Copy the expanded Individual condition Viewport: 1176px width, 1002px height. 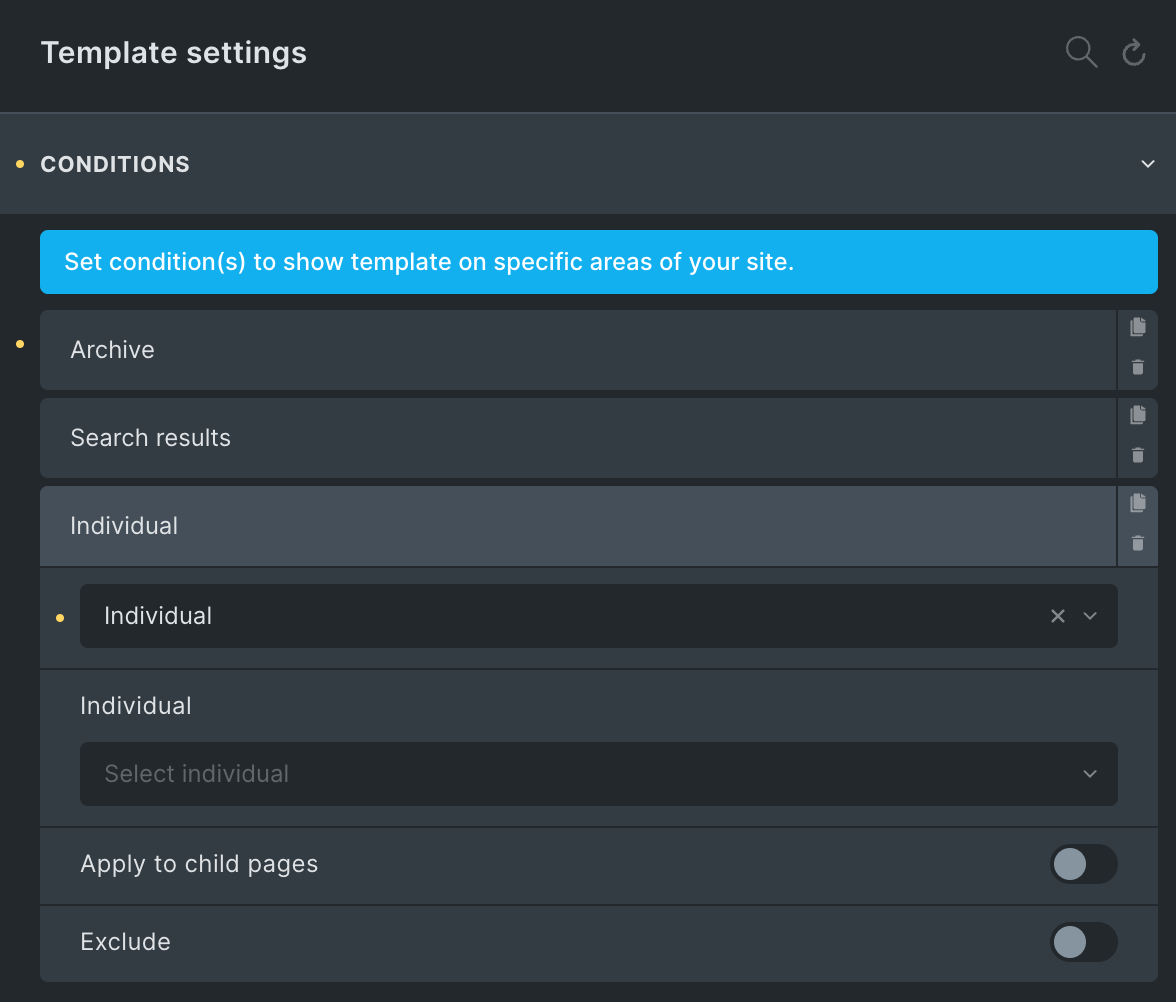tap(1138, 502)
